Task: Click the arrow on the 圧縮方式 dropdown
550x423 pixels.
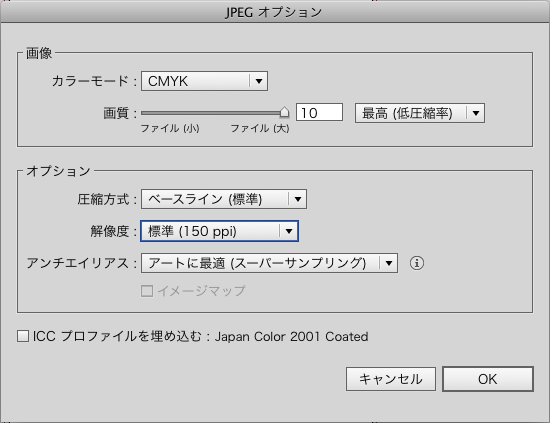Action: coord(298,199)
